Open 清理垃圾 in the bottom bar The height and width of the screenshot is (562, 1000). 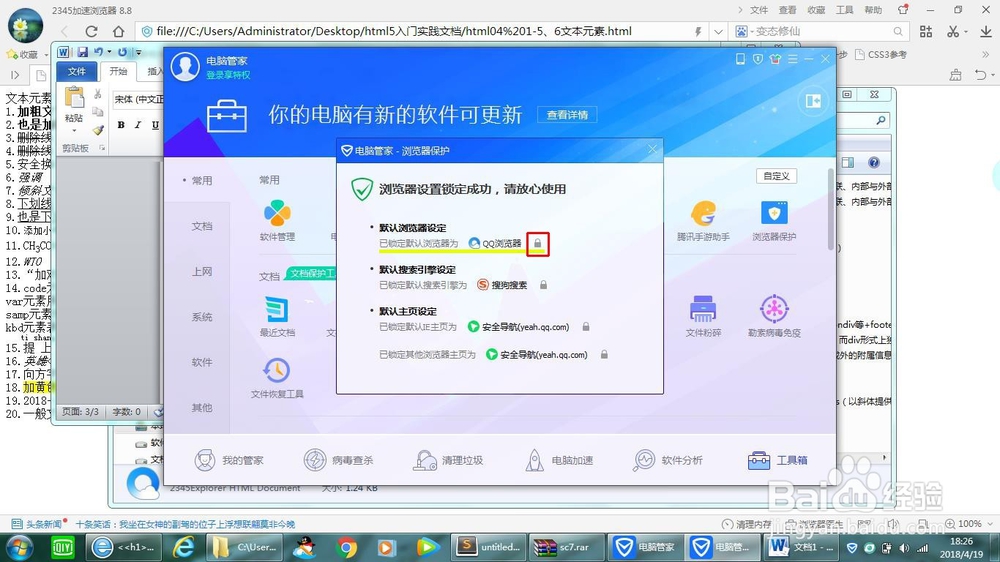pos(448,460)
